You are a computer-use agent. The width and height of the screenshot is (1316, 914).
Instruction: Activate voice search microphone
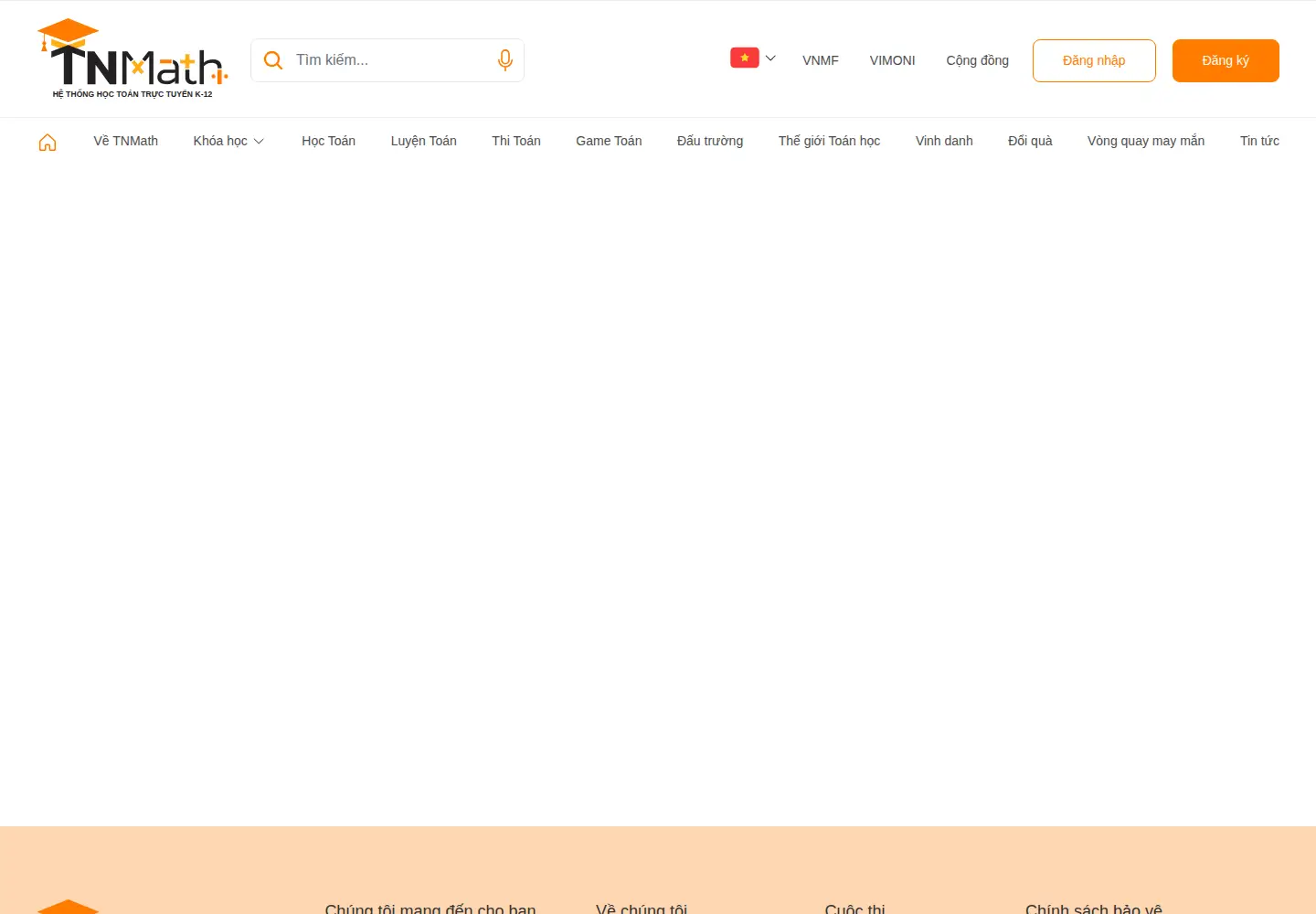pyautogui.click(x=504, y=60)
